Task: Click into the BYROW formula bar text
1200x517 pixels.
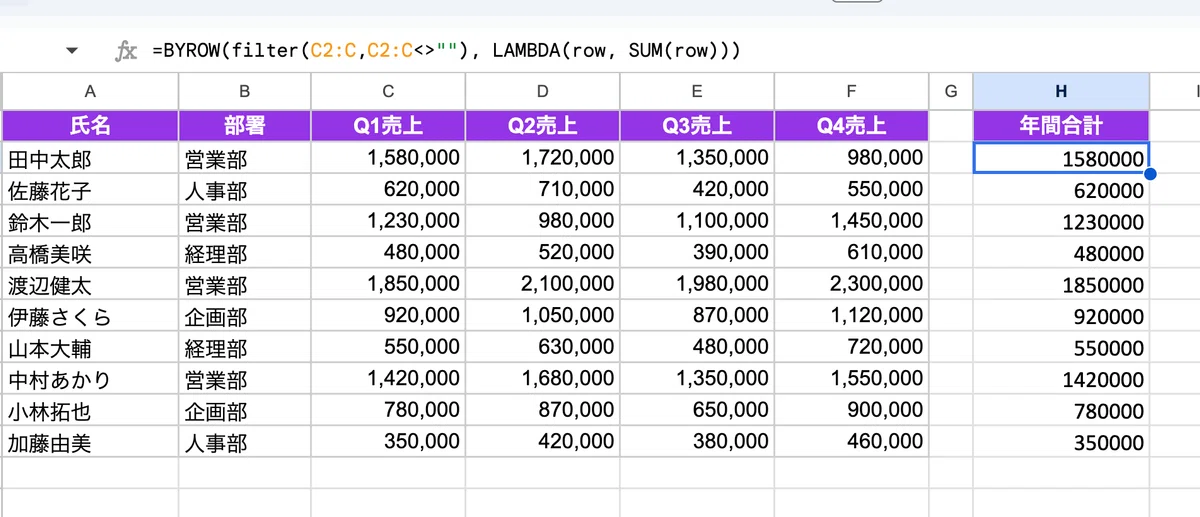Action: [x=446, y=50]
